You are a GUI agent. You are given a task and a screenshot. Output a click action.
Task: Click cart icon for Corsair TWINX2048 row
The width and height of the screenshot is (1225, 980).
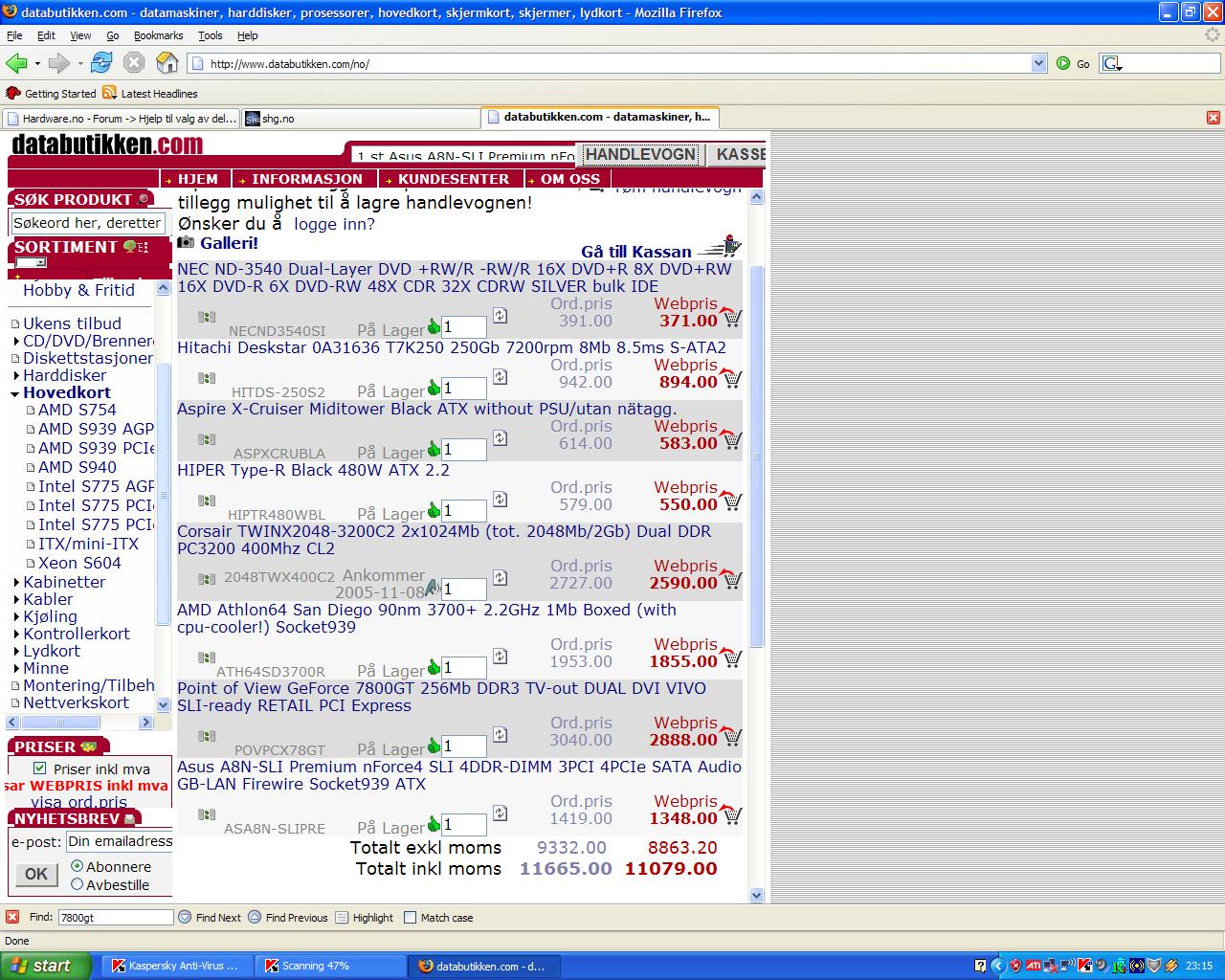732,580
